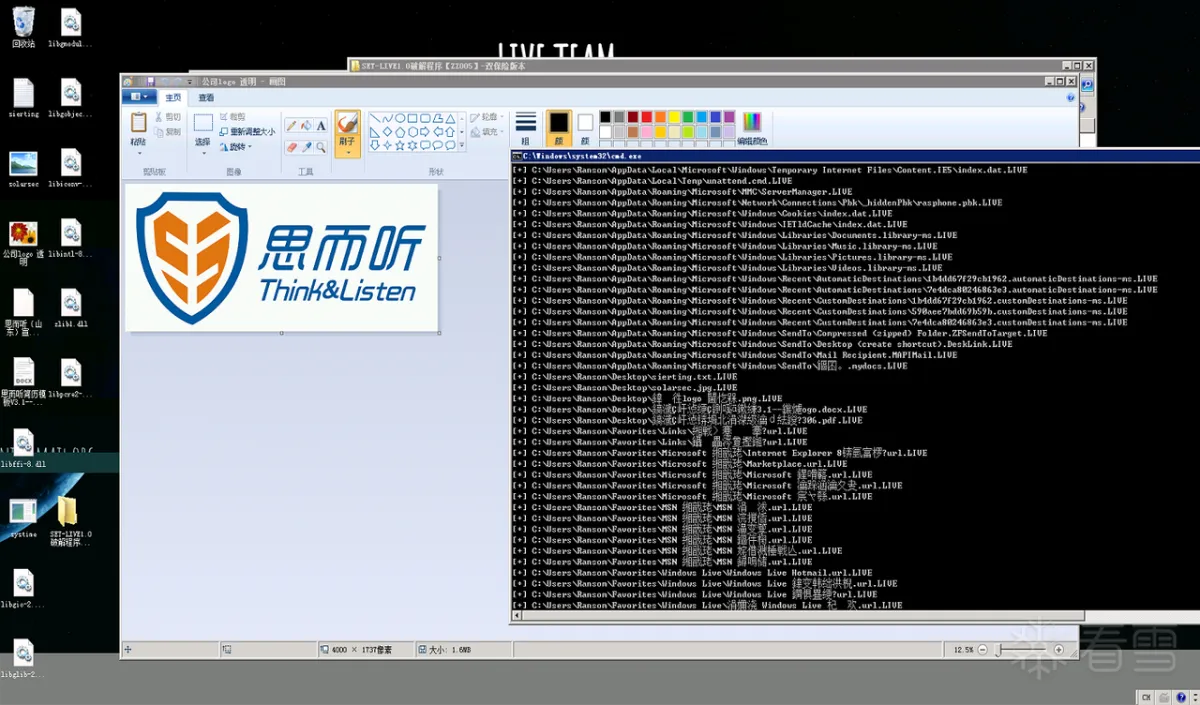Click the Edit colors (编辑颜色) icon

pyautogui.click(x=751, y=122)
